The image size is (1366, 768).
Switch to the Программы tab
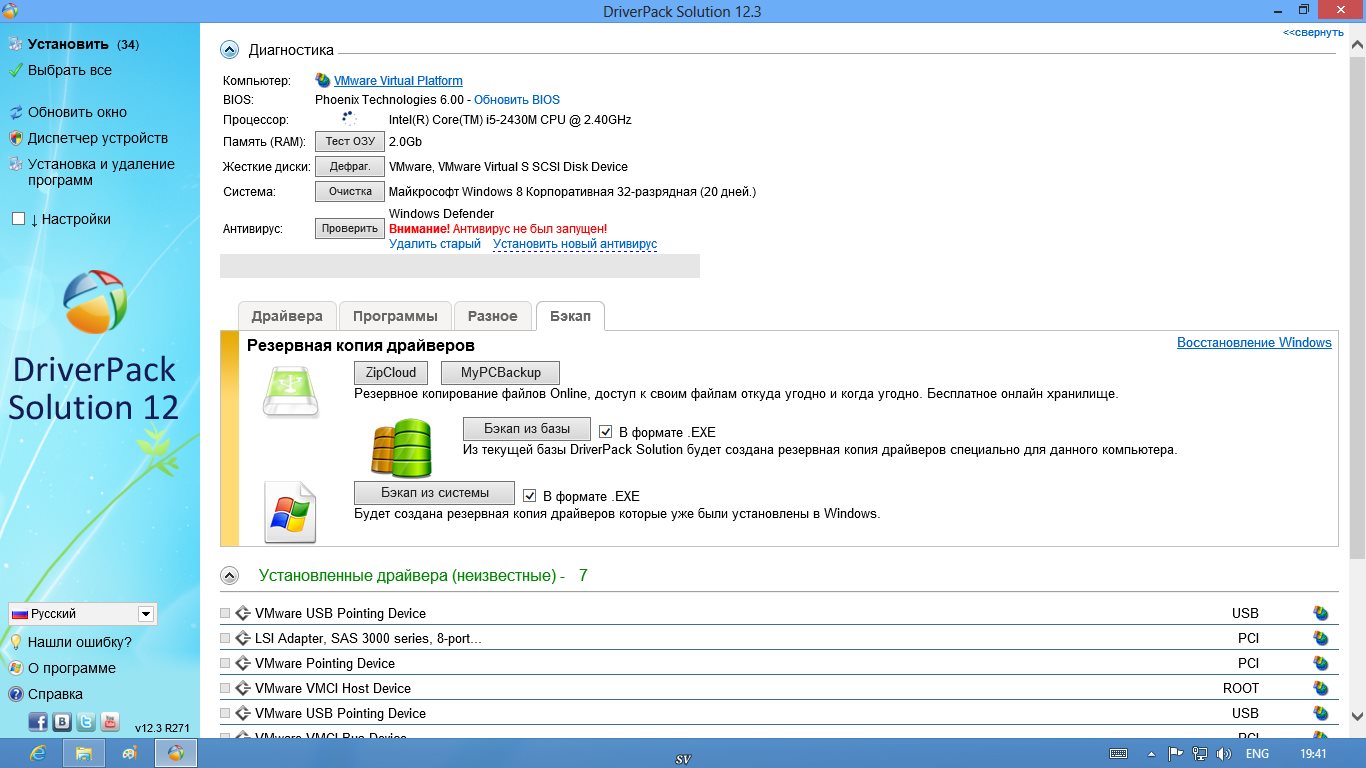click(x=395, y=316)
